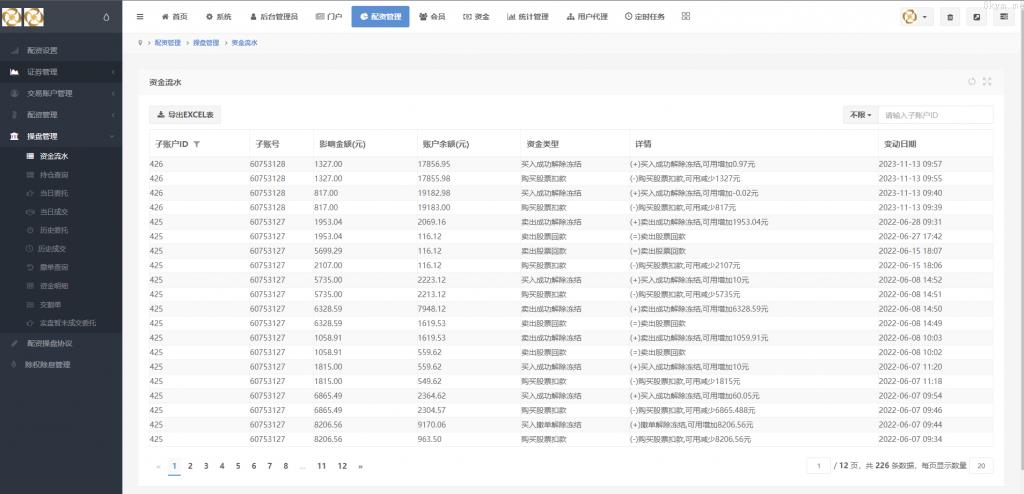Click the 请输入子账户ID search field

[936, 115]
